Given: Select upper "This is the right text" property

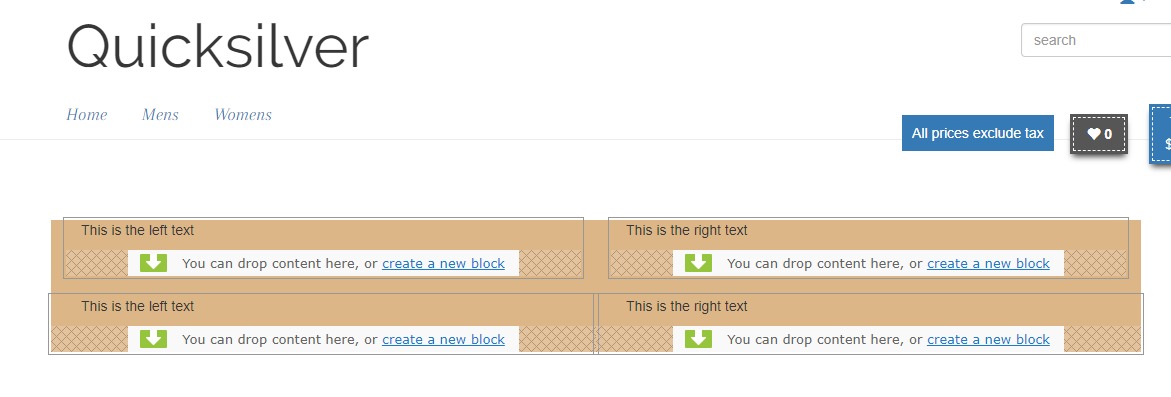Looking at the screenshot, I should pyautogui.click(x=687, y=231).
